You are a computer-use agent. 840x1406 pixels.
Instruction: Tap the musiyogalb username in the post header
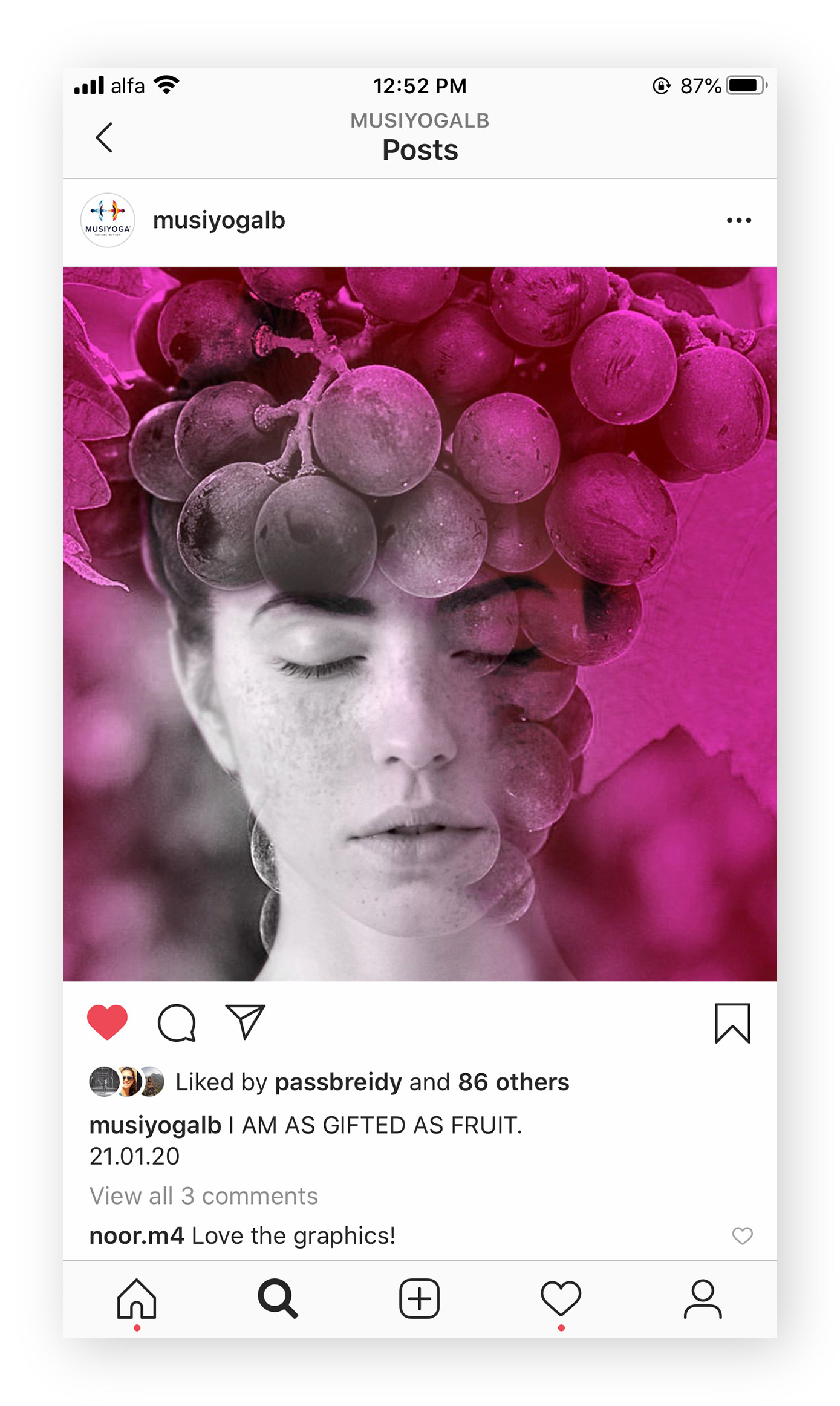[x=219, y=221]
